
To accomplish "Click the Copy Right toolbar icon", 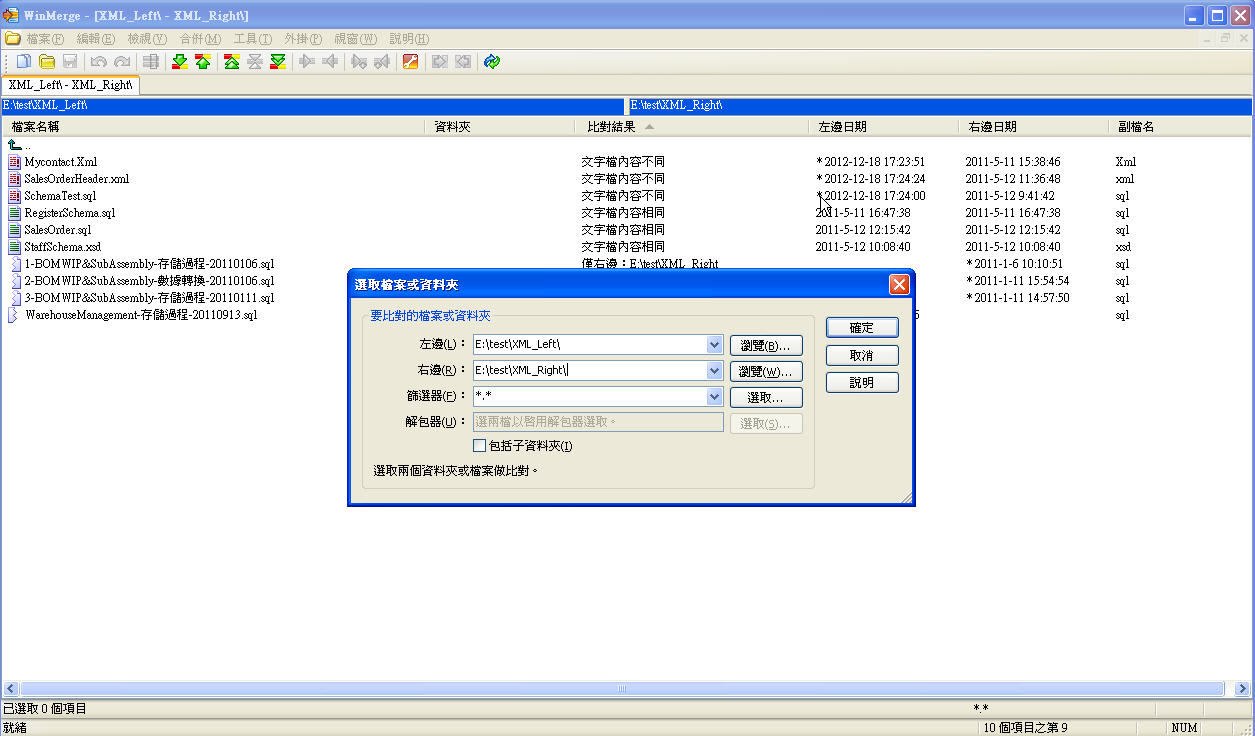I will click(307, 62).
